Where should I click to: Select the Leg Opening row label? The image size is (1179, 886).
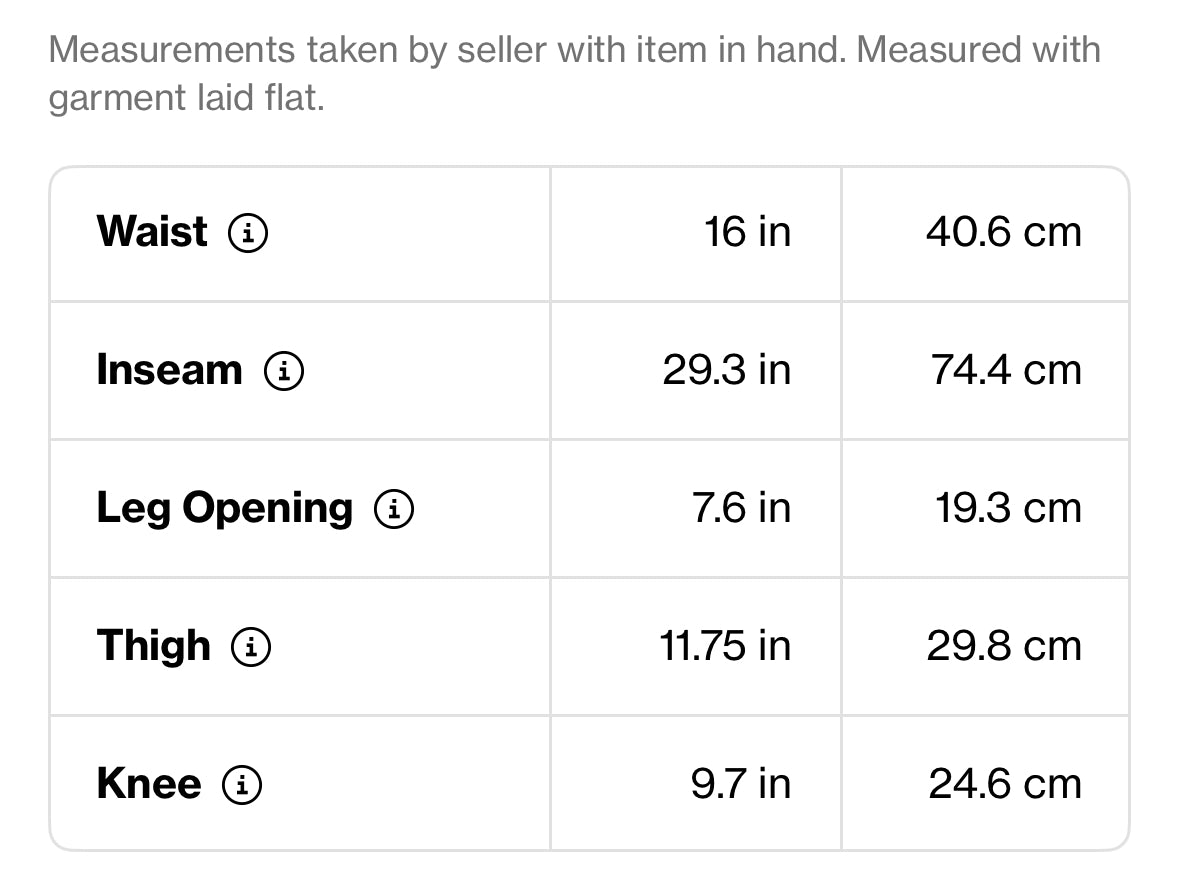click(x=225, y=509)
